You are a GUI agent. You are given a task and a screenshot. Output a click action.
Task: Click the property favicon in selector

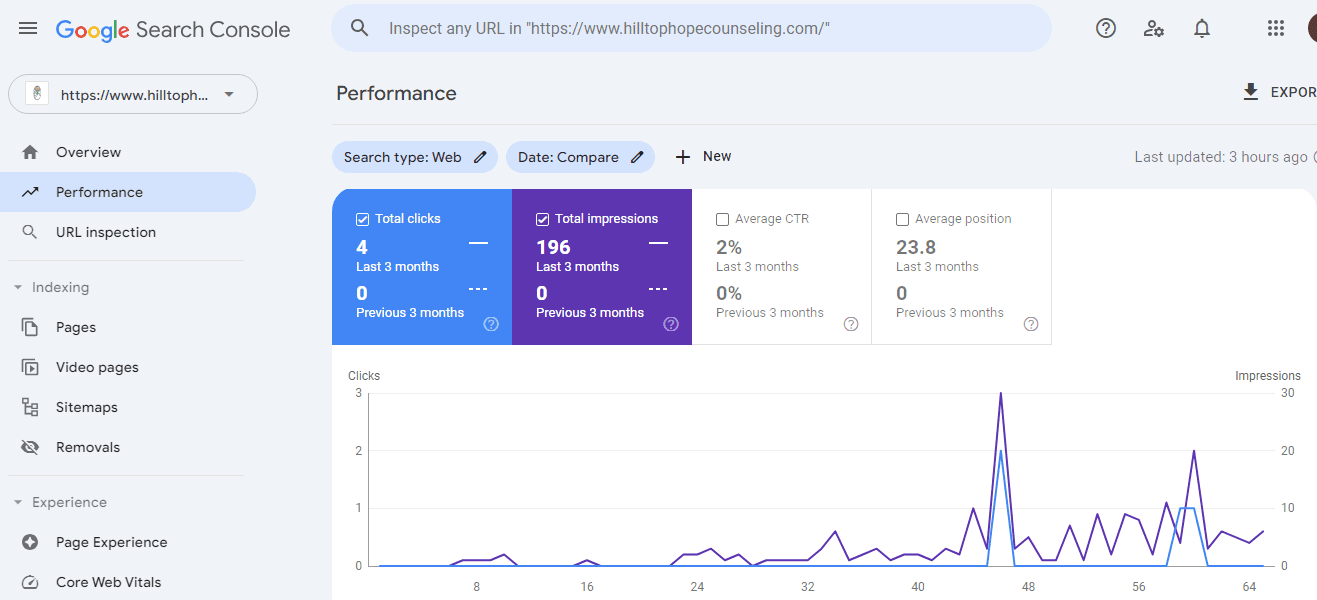pos(37,95)
